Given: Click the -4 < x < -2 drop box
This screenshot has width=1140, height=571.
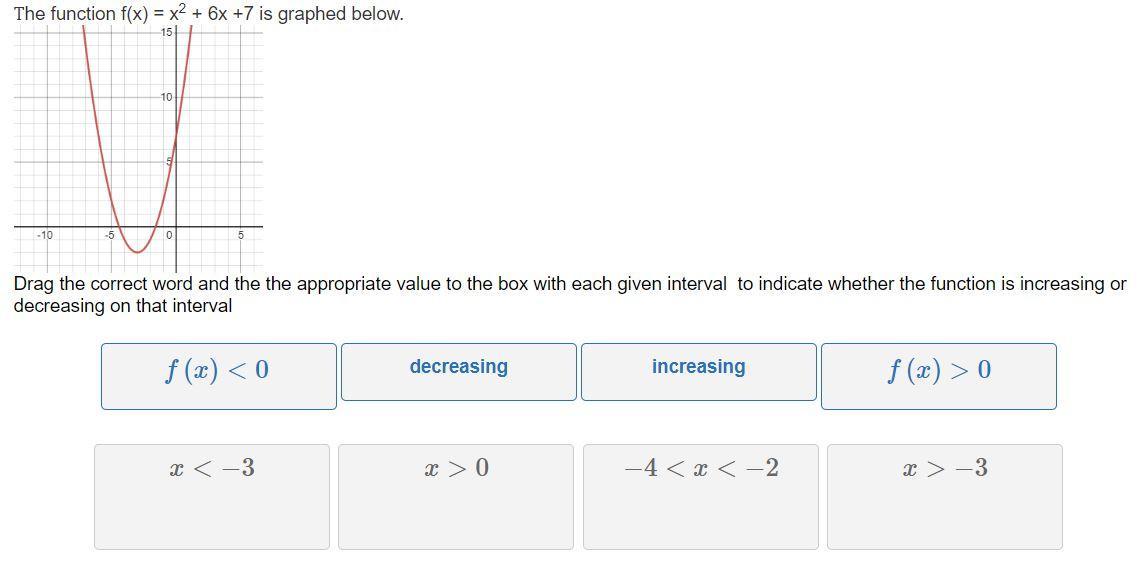Looking at the screenshot, I should coord(701,497).
